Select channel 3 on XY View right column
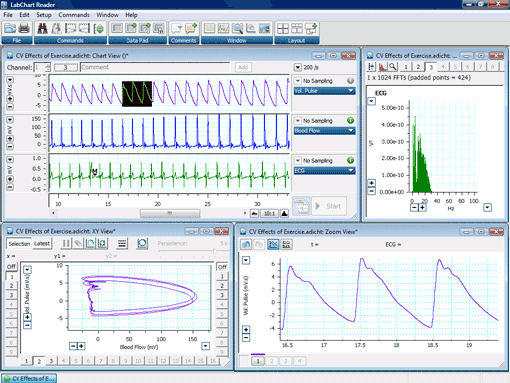Image resolution: width=510 pixels, height=383 pixels. tap(222, 295)
